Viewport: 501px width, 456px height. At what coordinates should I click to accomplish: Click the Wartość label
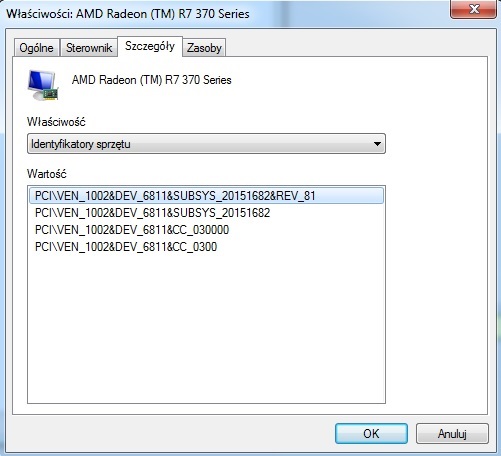point(47,174)
